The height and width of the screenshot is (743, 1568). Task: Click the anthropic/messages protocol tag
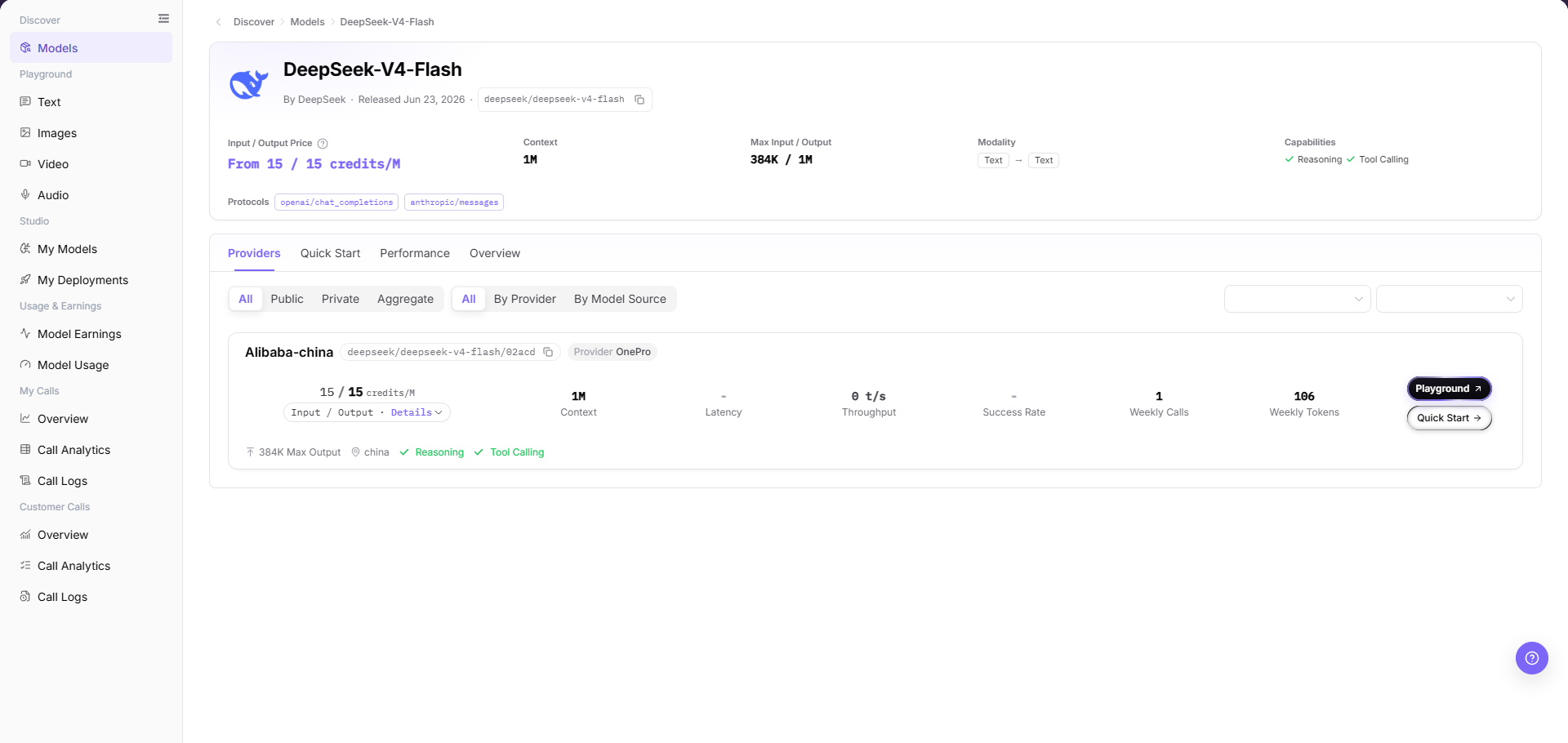pos(454,202)
